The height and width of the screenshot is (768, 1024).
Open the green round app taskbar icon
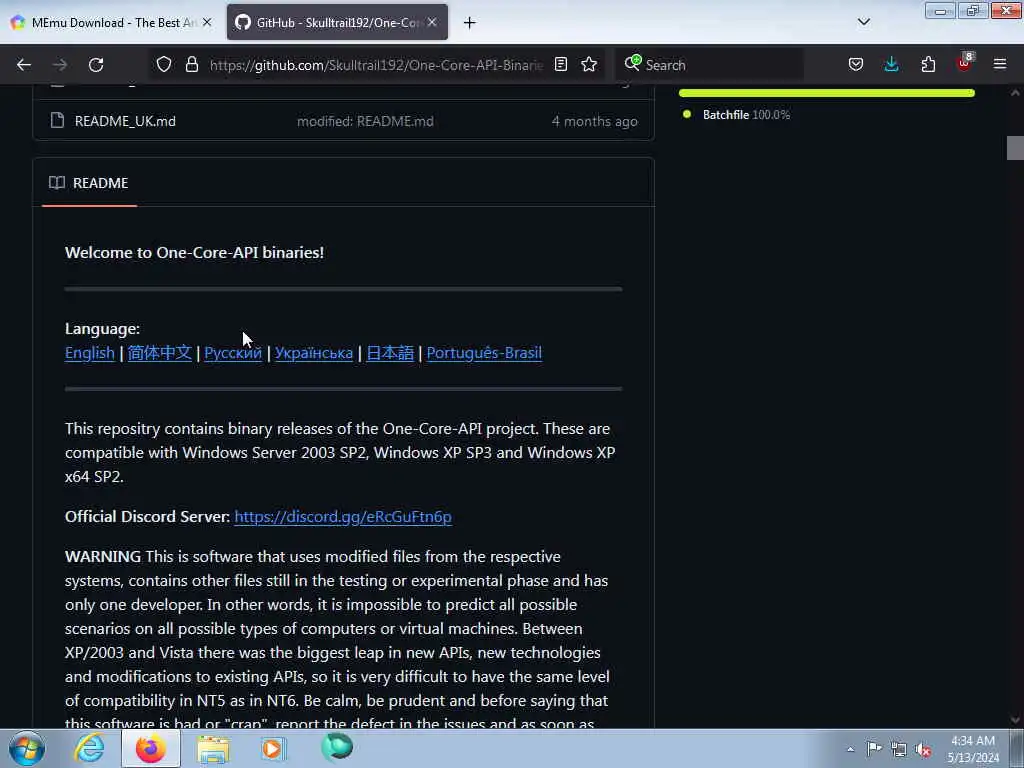click(337, 747)
